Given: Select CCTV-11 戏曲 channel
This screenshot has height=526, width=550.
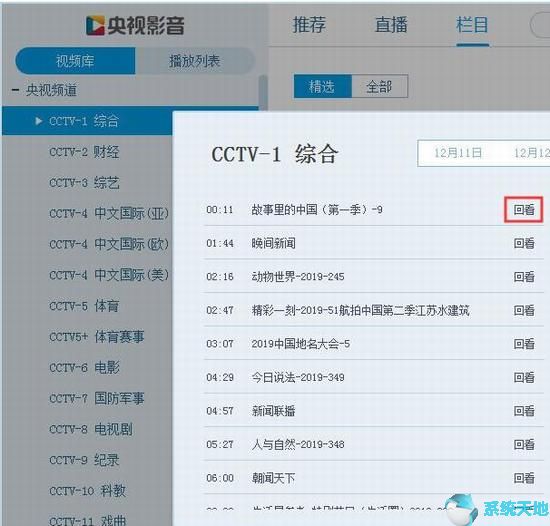Looking at the screenshot, I should (x=87, y=520).
